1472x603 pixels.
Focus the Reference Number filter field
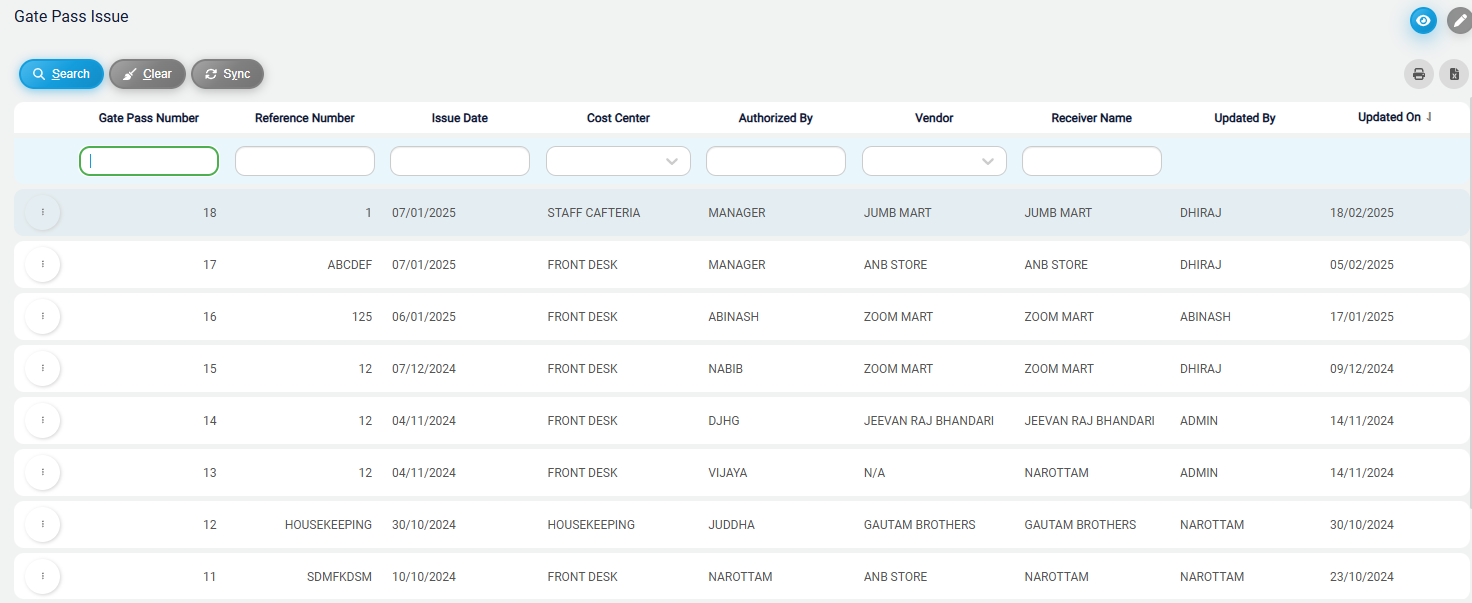tap(305, 161)
